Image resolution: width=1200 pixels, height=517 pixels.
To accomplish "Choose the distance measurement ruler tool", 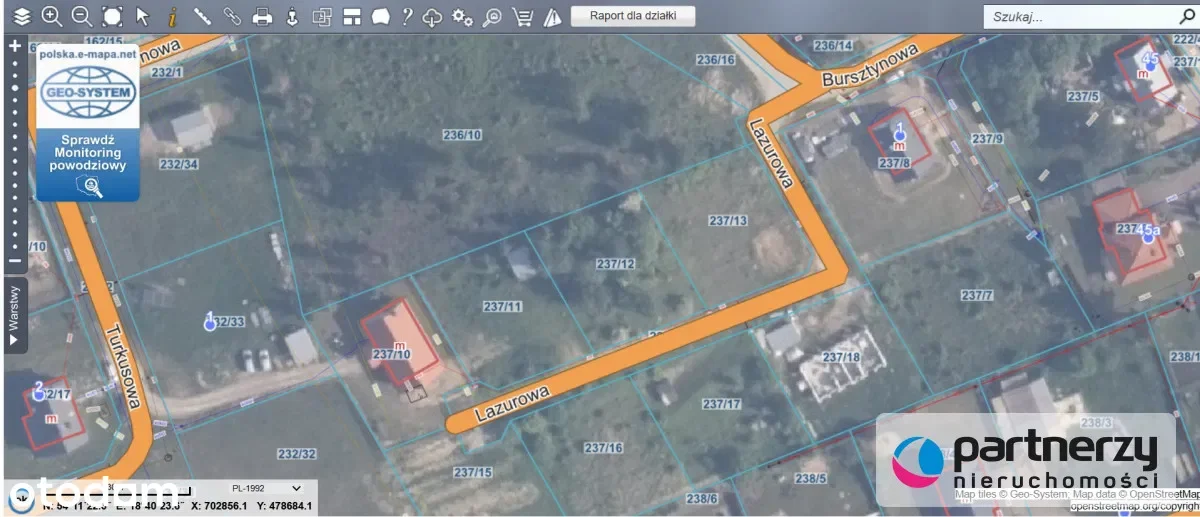I will click(202, 16).
